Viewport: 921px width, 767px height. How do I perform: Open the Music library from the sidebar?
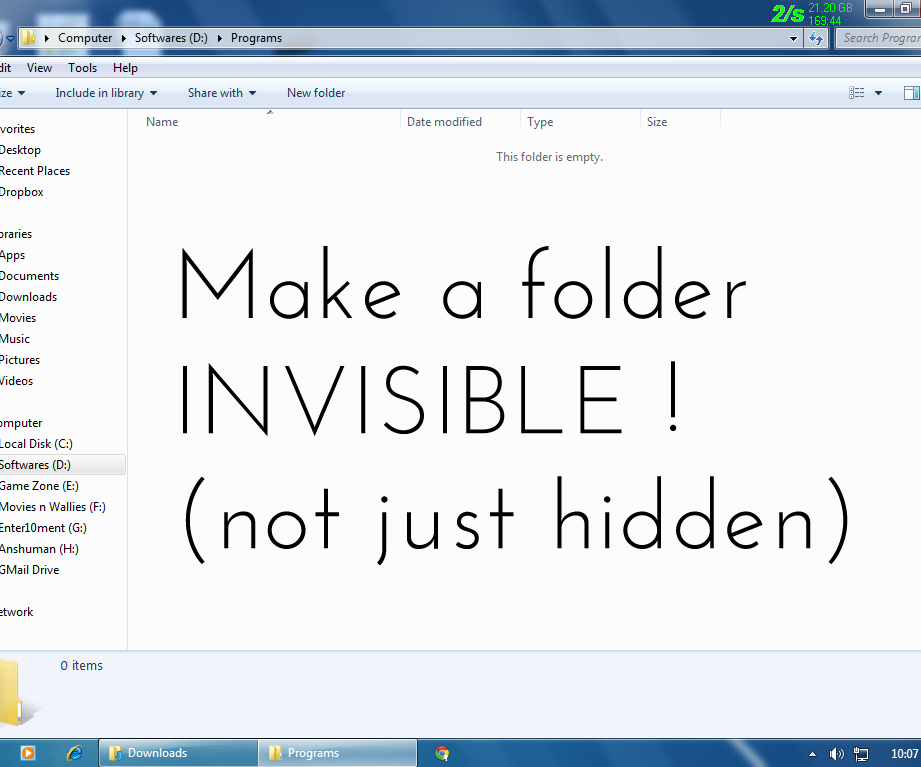point(16,338)
